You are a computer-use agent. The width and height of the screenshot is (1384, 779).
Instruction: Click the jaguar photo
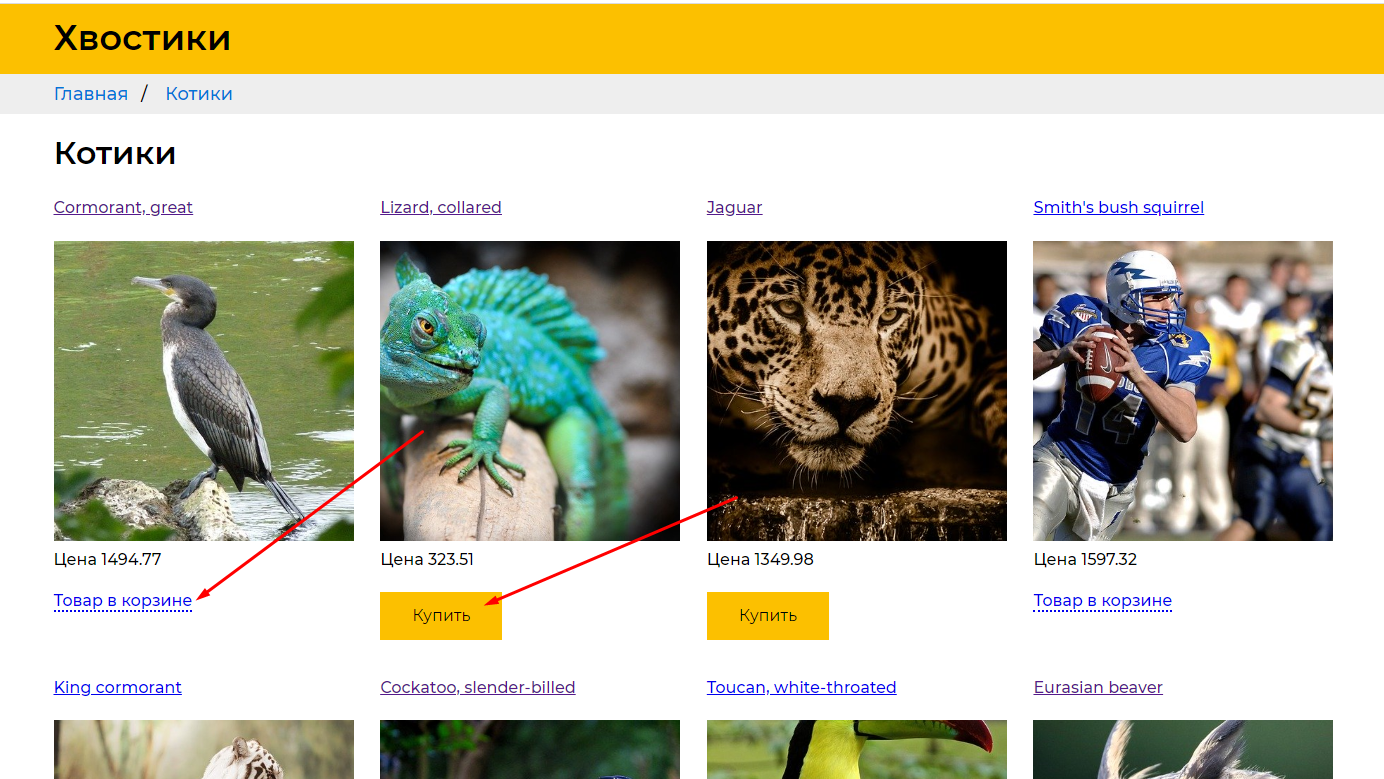tap(857, 390)
